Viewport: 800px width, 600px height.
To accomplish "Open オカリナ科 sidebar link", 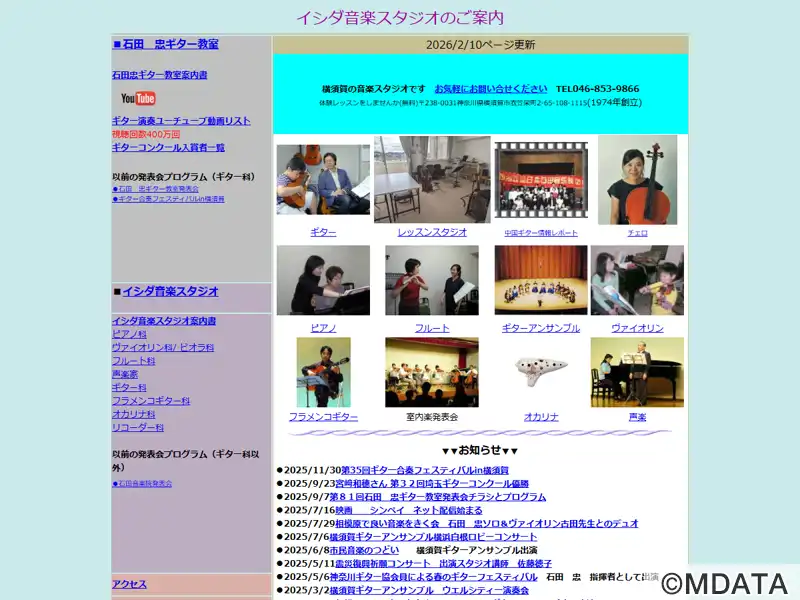I will point(134,414).
